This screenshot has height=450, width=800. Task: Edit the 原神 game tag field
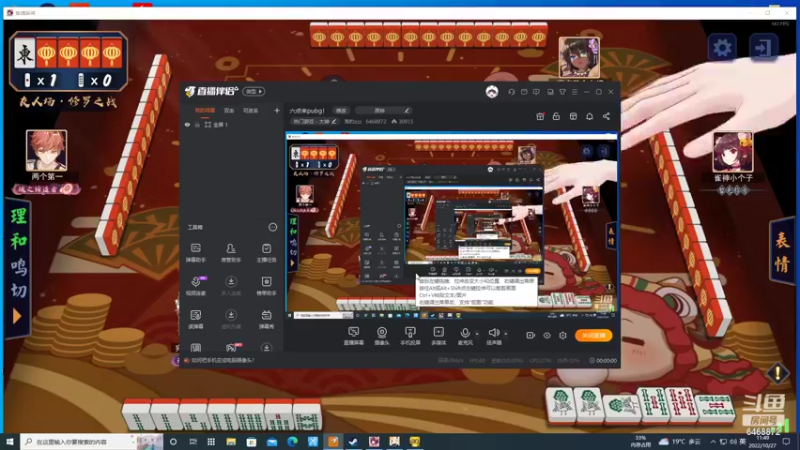[383, 110]
